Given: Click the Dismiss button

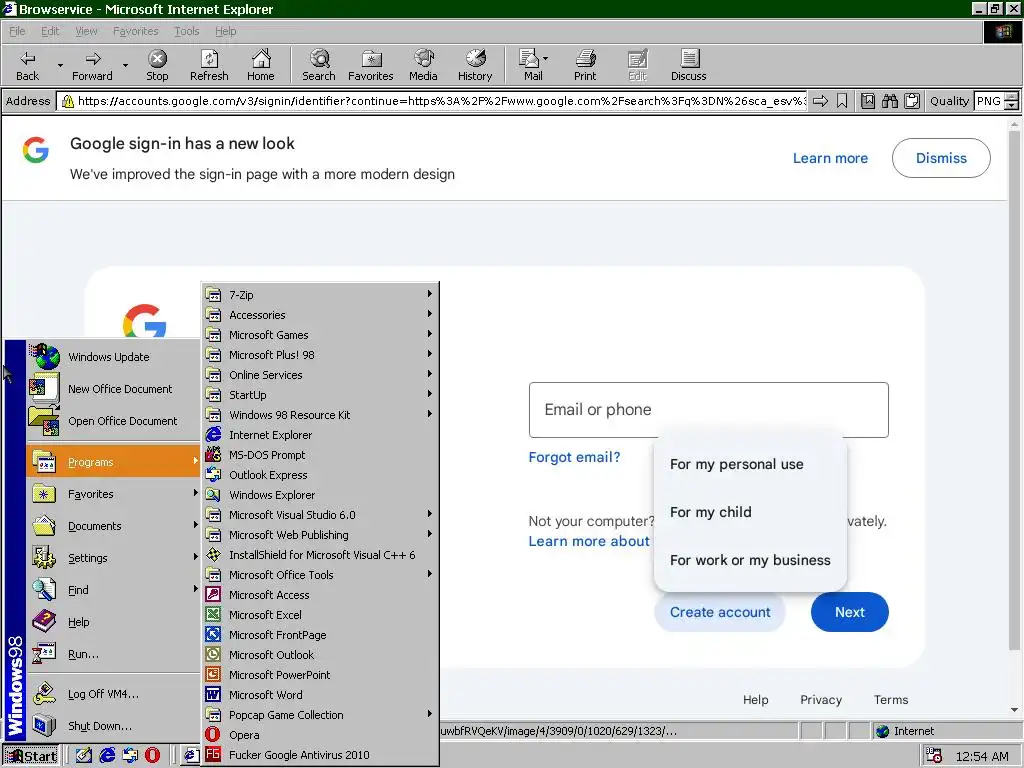Looking at the screenshot, I should pyautogui.click(x=941, y=158).
